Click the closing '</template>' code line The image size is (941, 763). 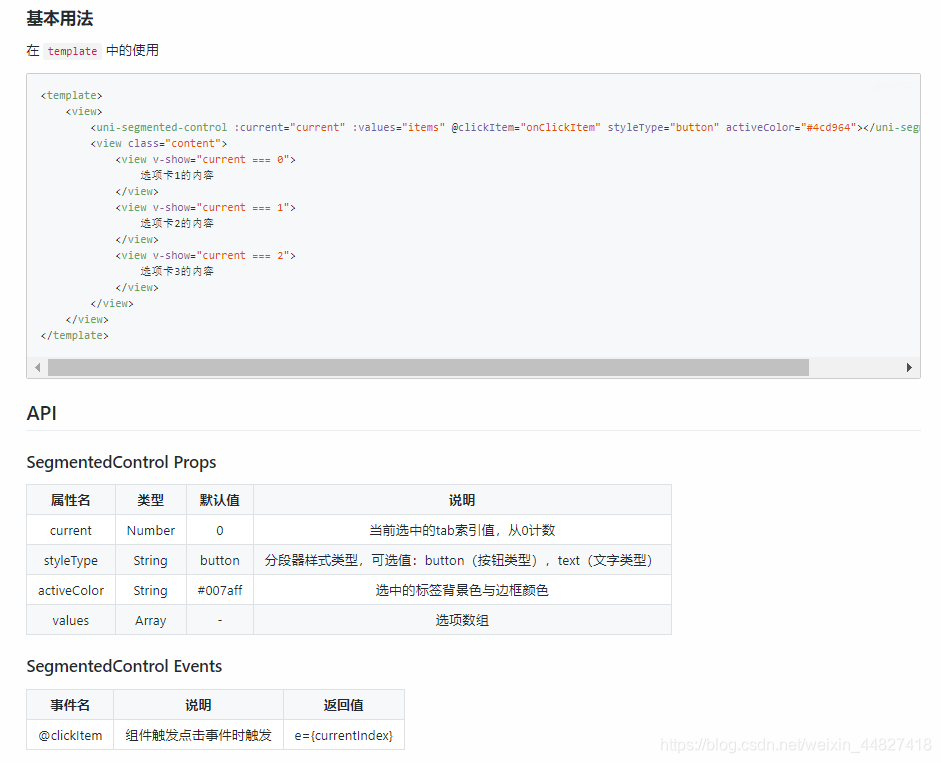coord(74,336)
